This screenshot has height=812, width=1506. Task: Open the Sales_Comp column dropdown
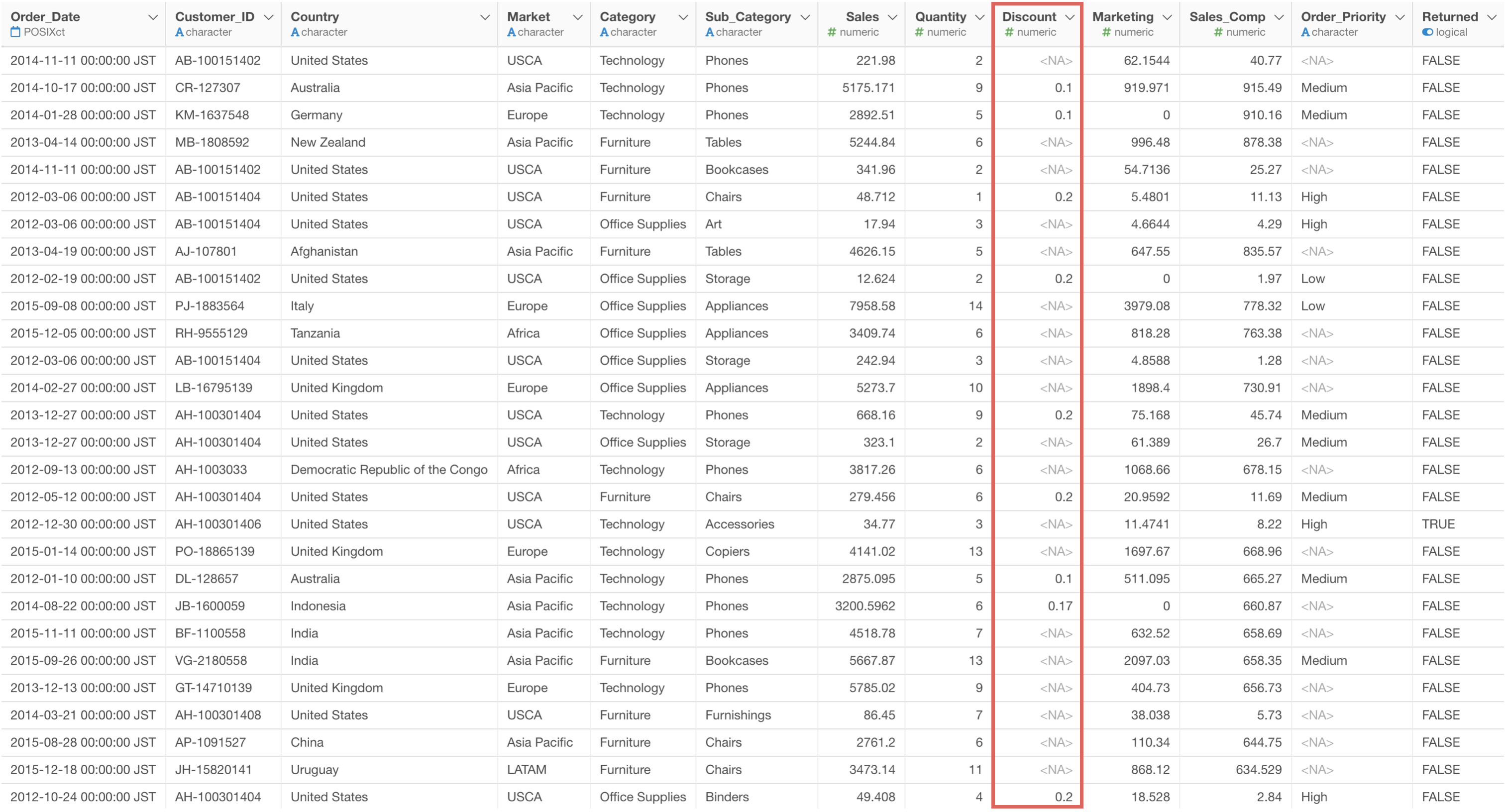pos(1279,17)
